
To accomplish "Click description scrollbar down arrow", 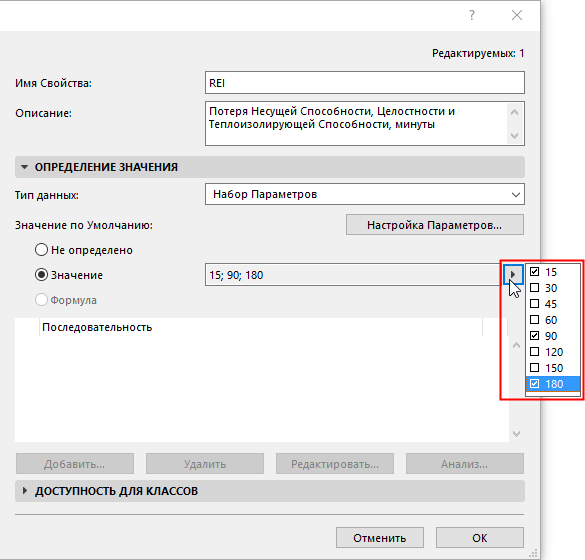I will pos(514,135).
